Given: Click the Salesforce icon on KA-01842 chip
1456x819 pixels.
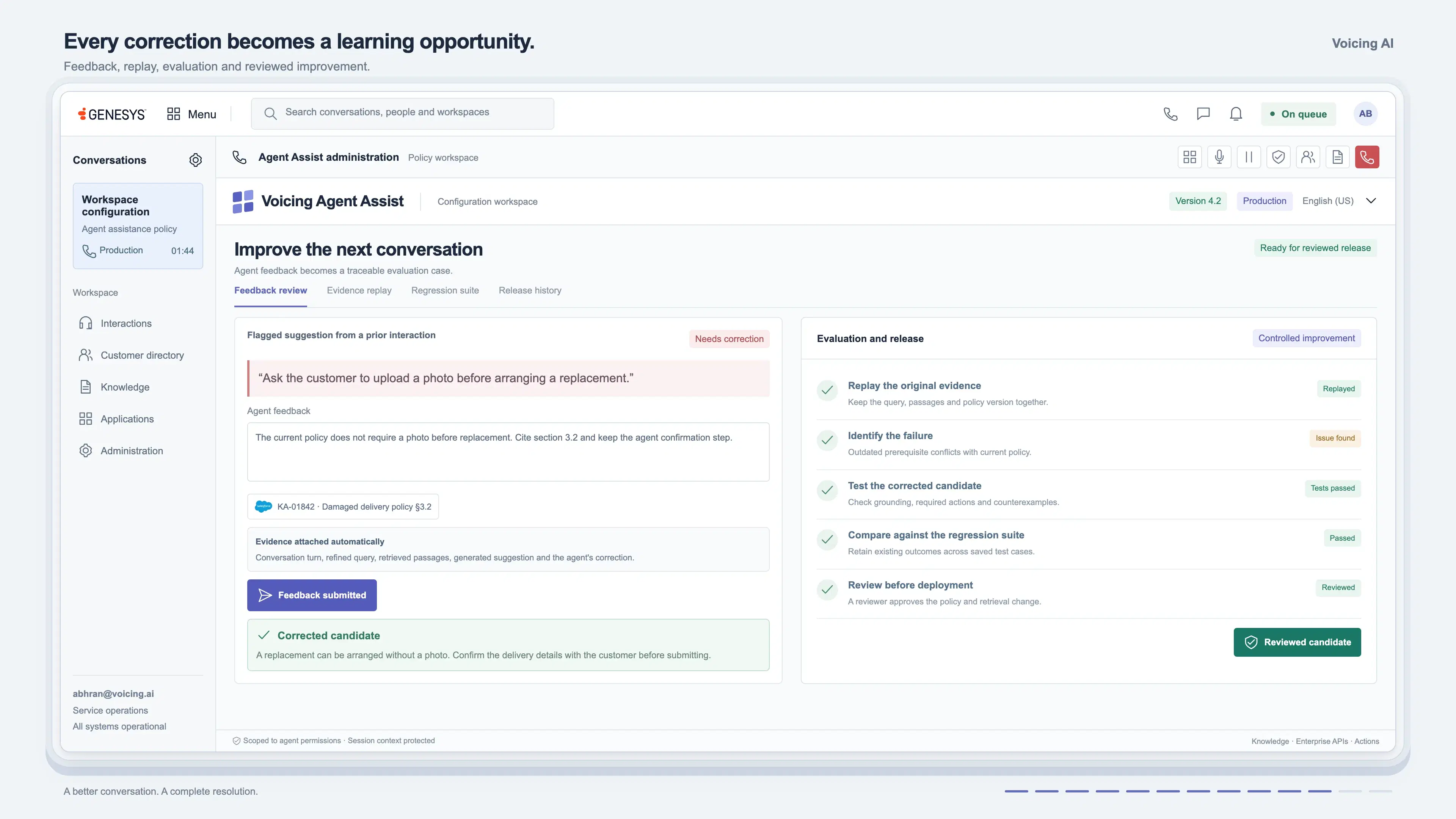Looking at the screenshot, I should point(264,507).
